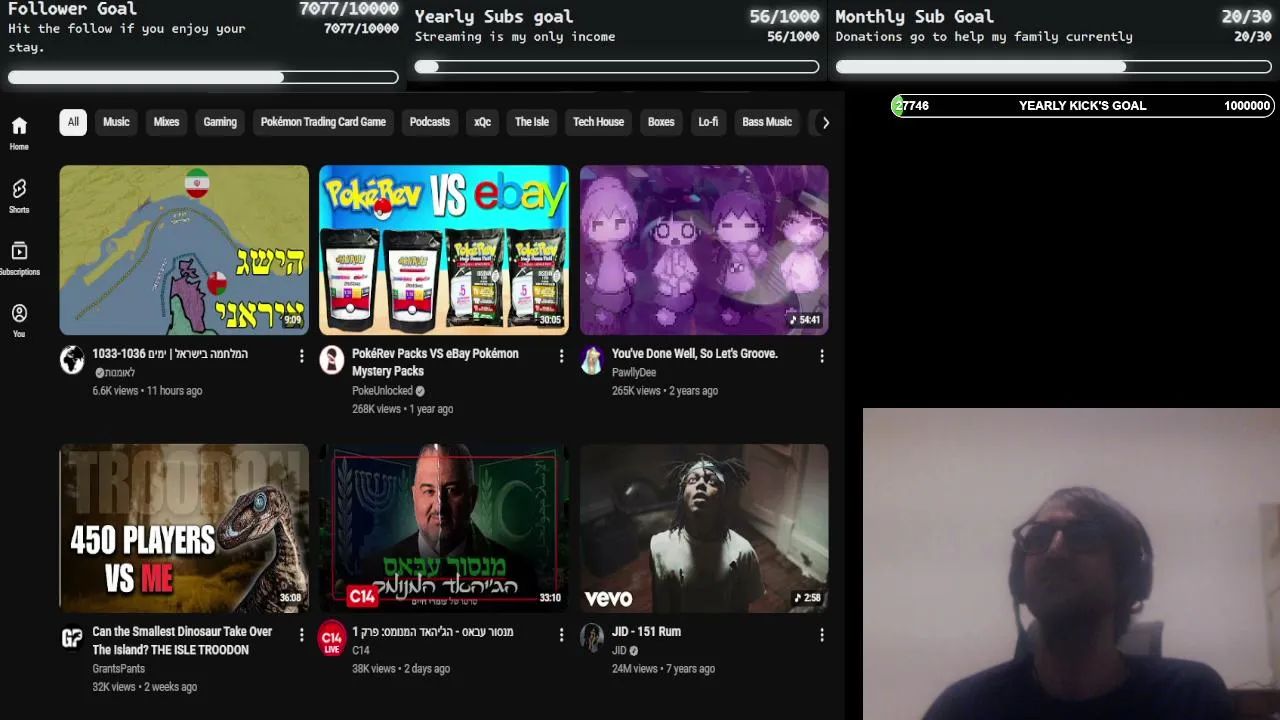
Task: Open options menu for JID 151 Rum
Action: point(822,634)
